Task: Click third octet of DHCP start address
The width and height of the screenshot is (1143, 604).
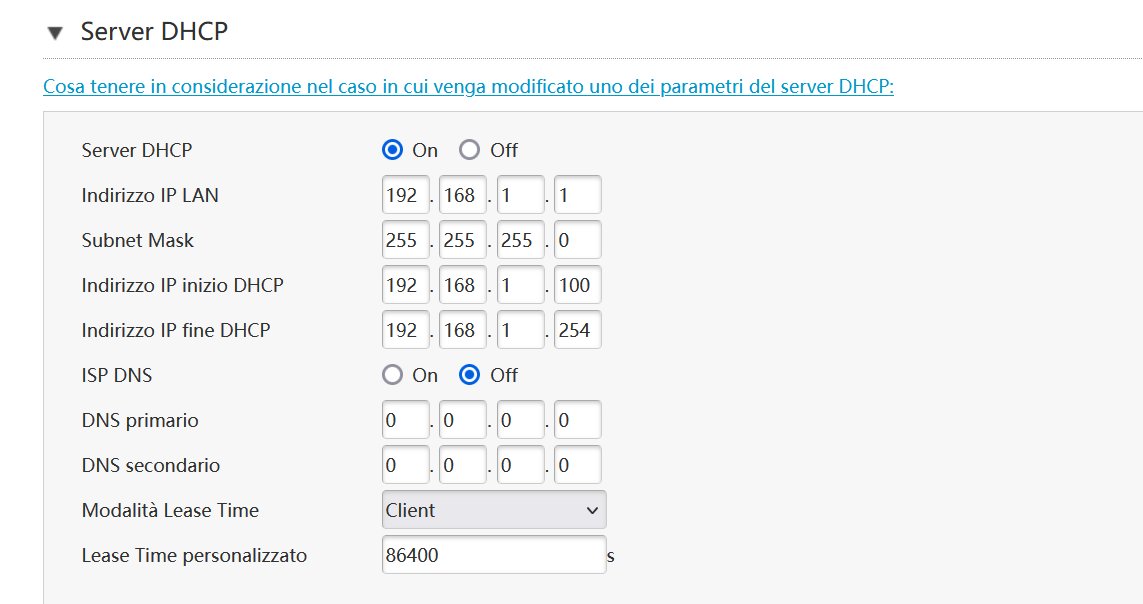Action: pyautogui.click(x=520, y=285)
